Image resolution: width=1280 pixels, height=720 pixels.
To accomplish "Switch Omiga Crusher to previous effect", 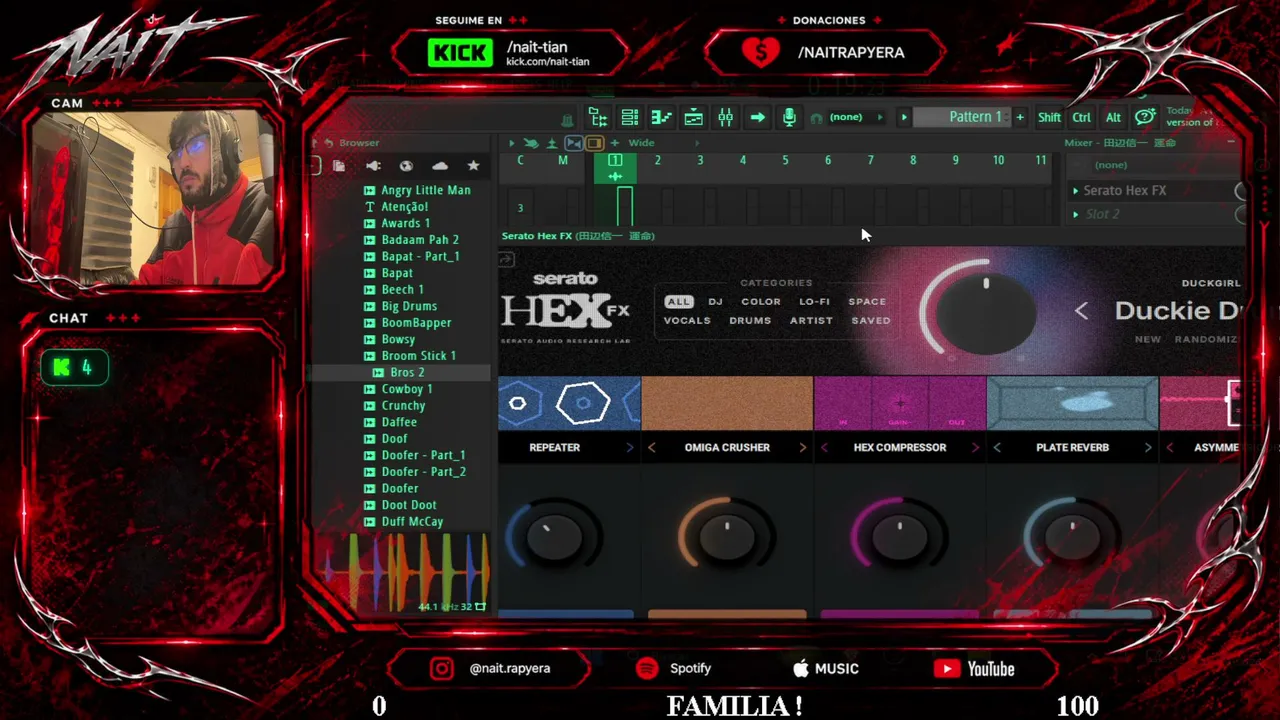I will (x=652, y=448).
